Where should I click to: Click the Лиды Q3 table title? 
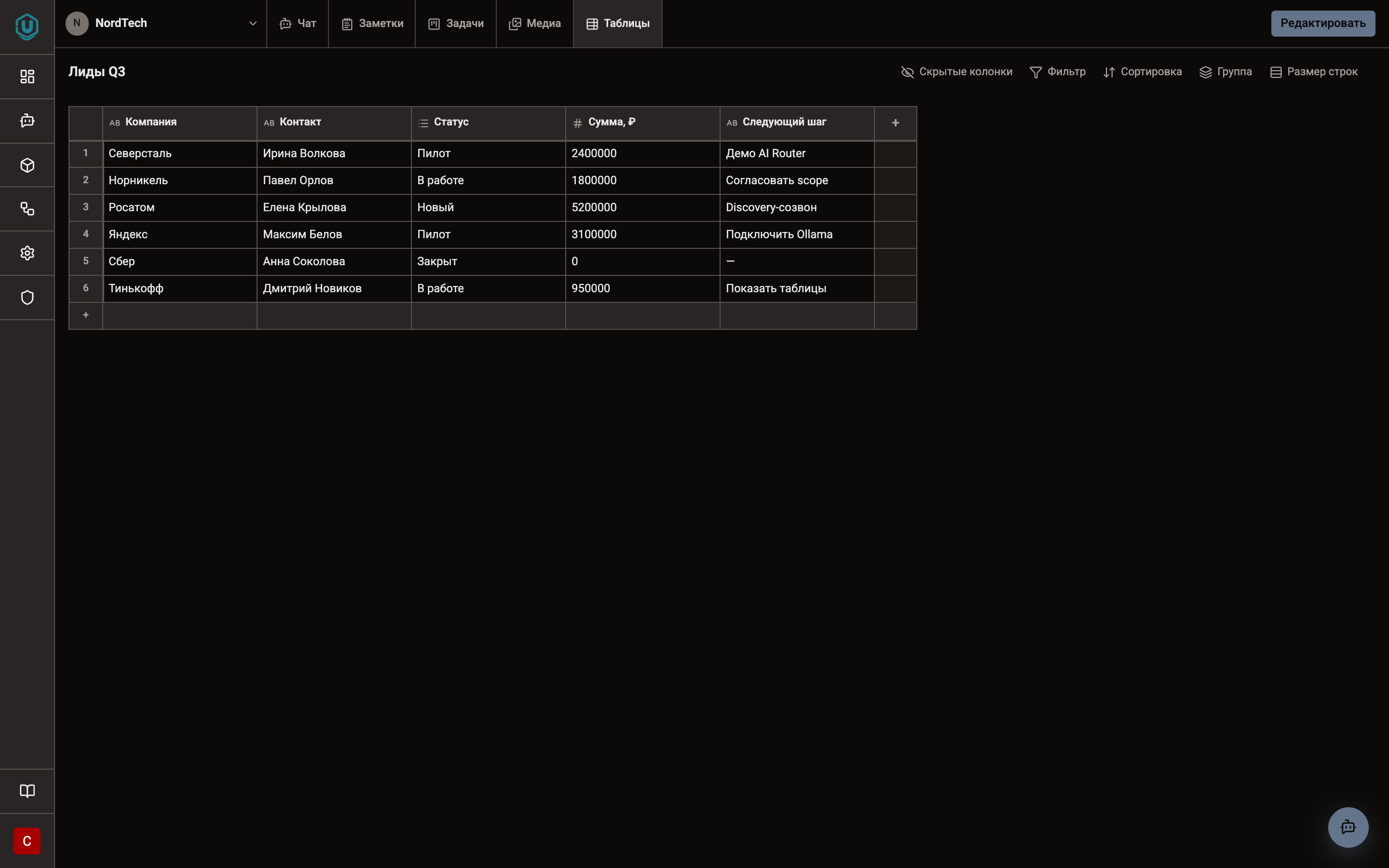[96, 72]
